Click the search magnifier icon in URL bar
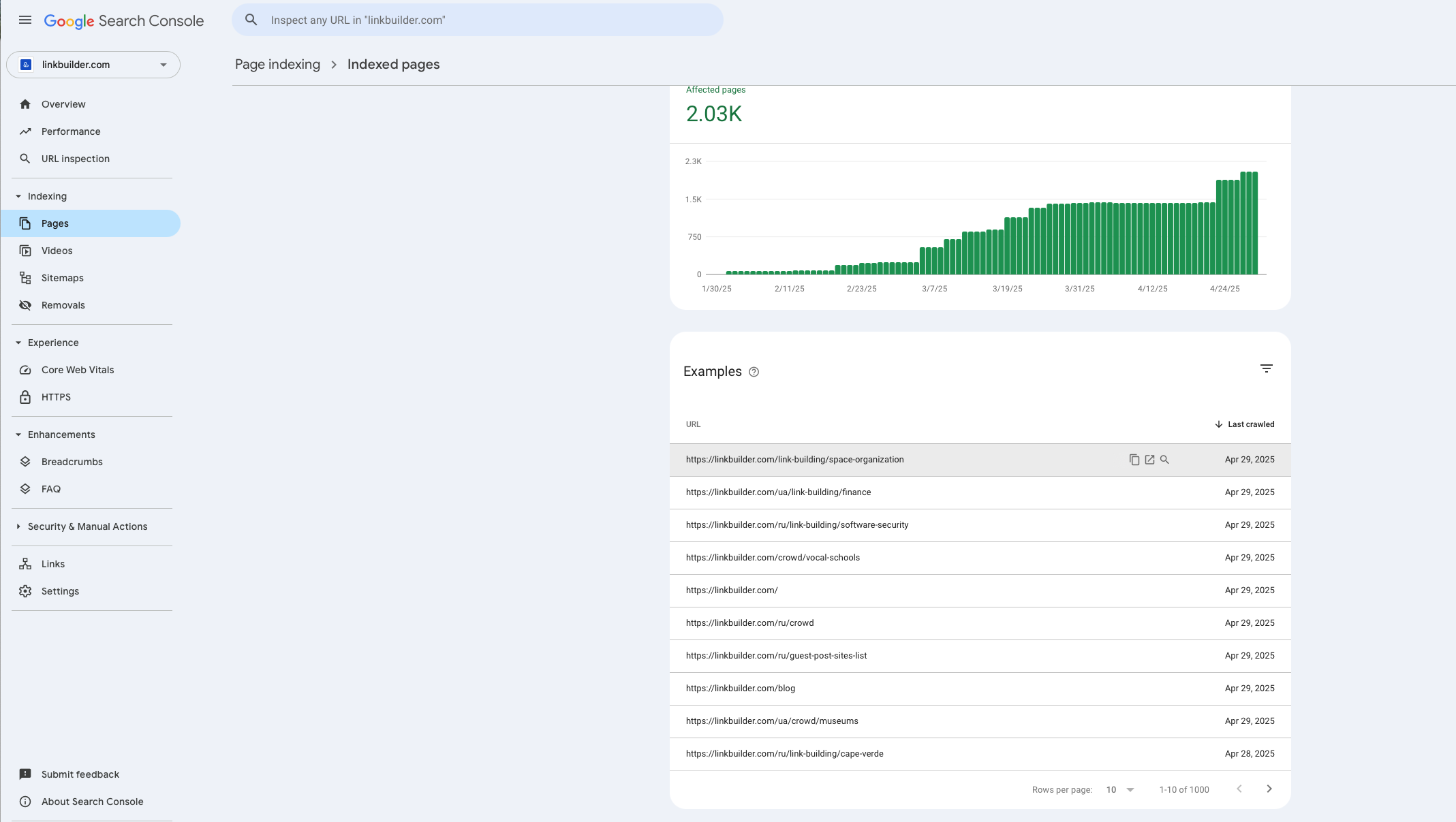 [x=251, y=20]
